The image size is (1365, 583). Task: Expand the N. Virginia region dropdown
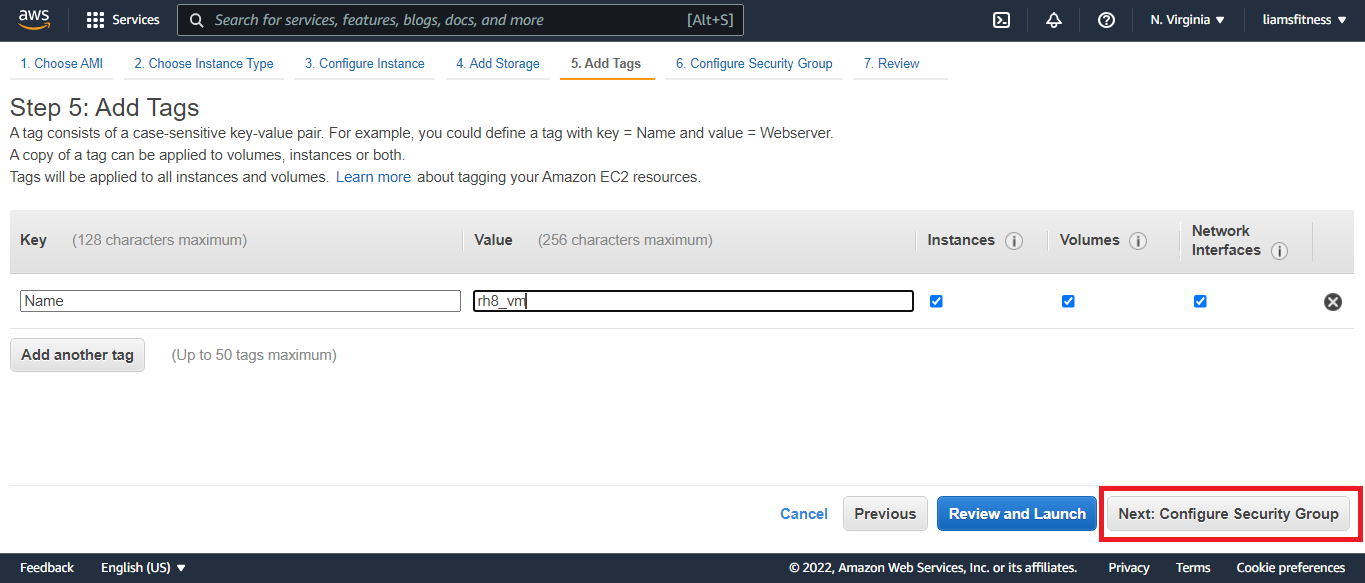1187,20
